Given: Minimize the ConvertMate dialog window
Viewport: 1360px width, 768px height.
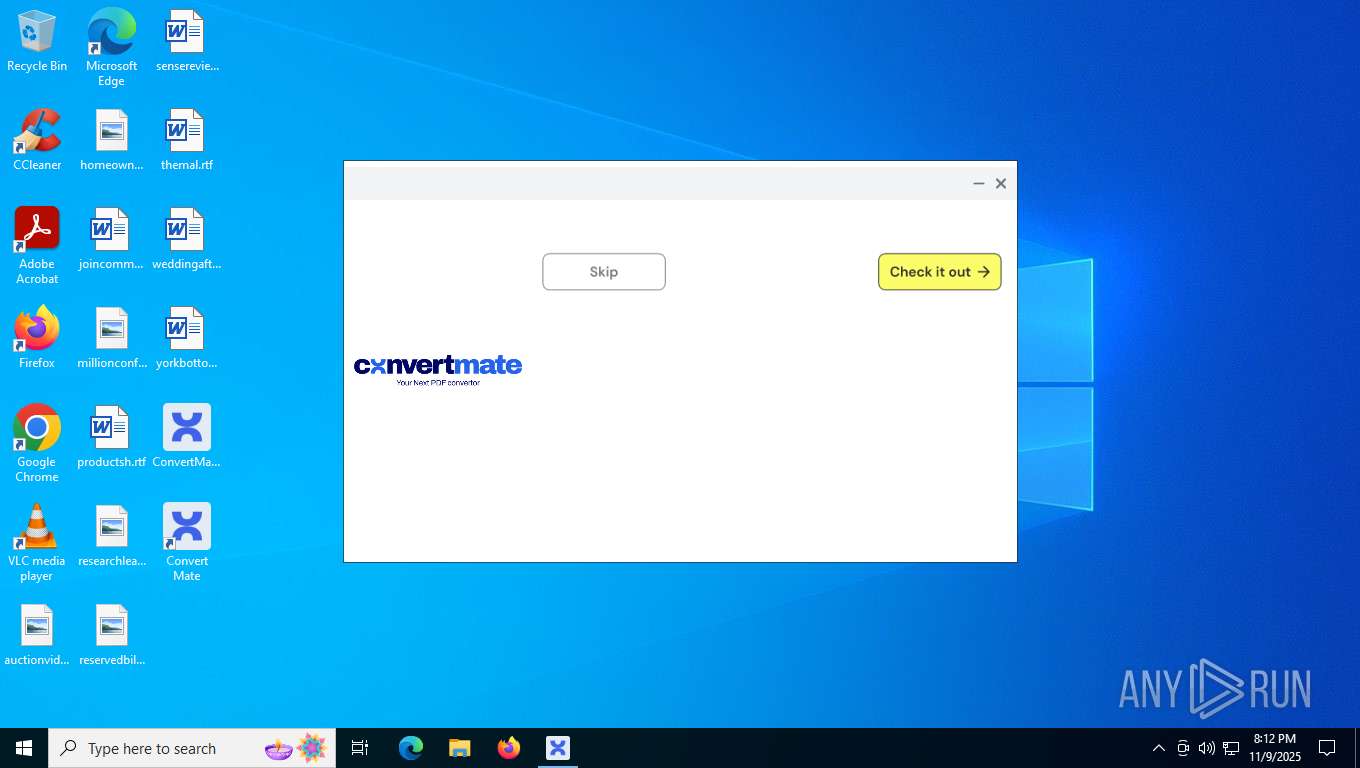Looking at the screenshot, I should coord(979,184).
